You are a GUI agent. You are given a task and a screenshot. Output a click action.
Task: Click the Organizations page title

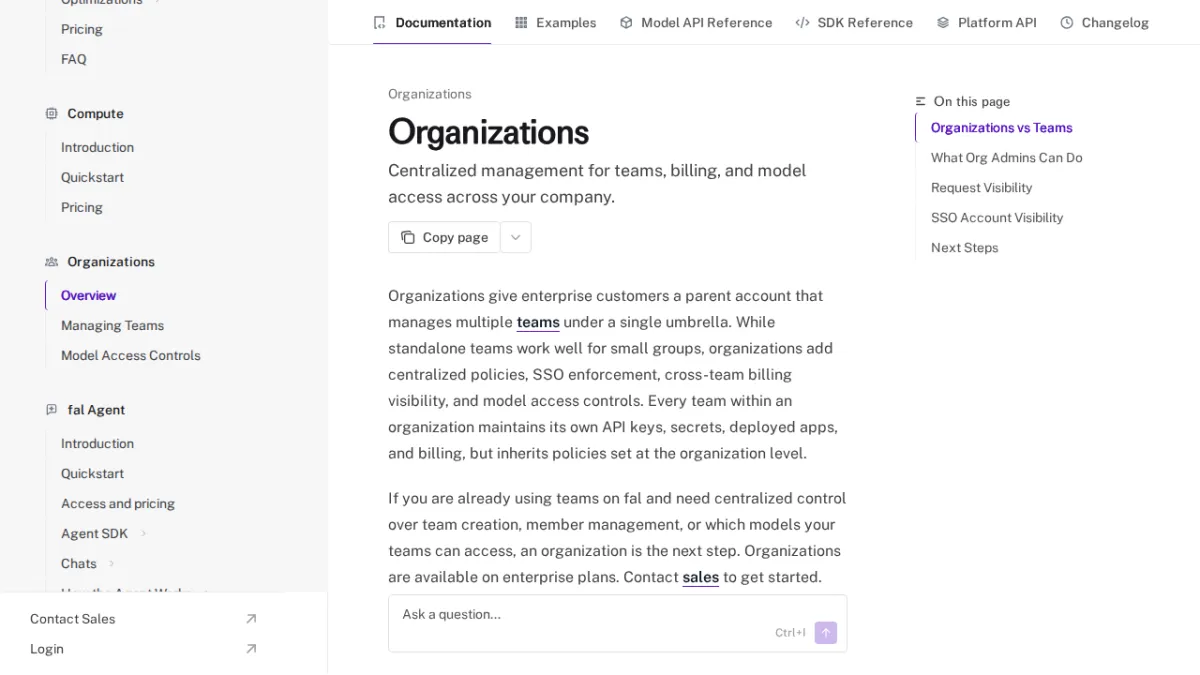(488, 132)
